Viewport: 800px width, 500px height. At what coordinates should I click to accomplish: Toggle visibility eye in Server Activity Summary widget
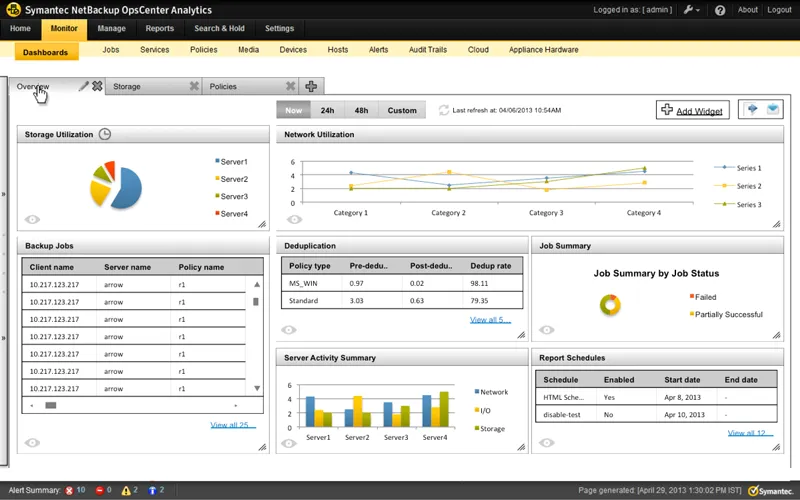coord(289,443)
